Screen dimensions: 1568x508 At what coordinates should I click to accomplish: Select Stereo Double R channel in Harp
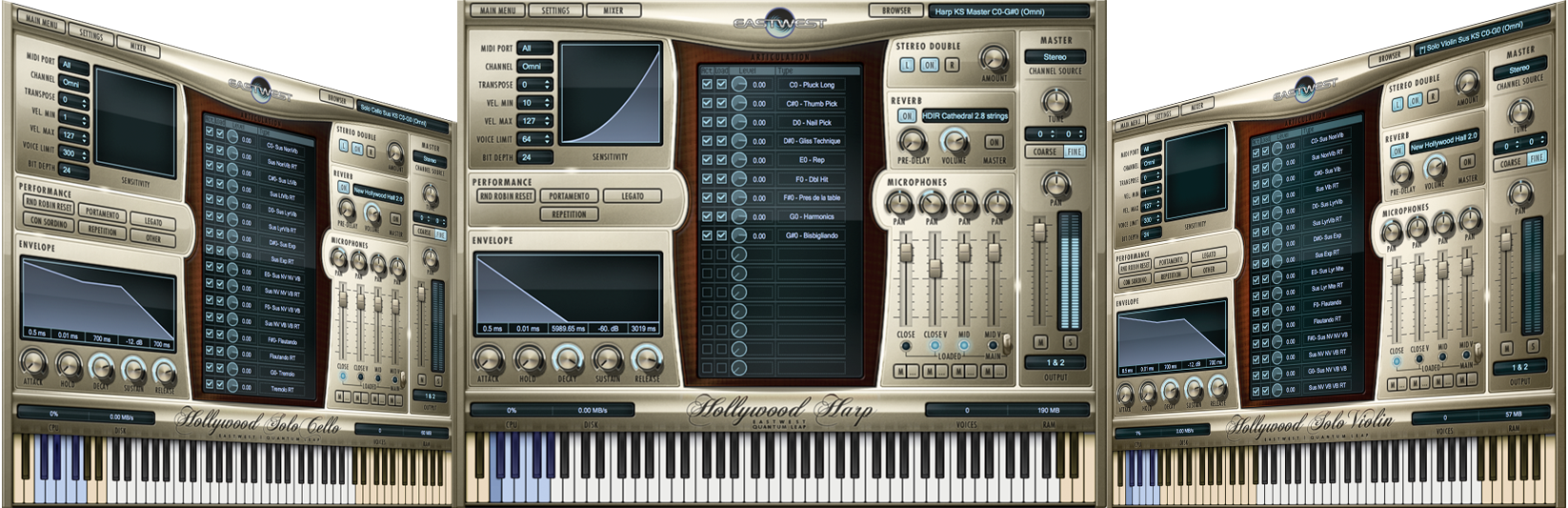point(951,66)
